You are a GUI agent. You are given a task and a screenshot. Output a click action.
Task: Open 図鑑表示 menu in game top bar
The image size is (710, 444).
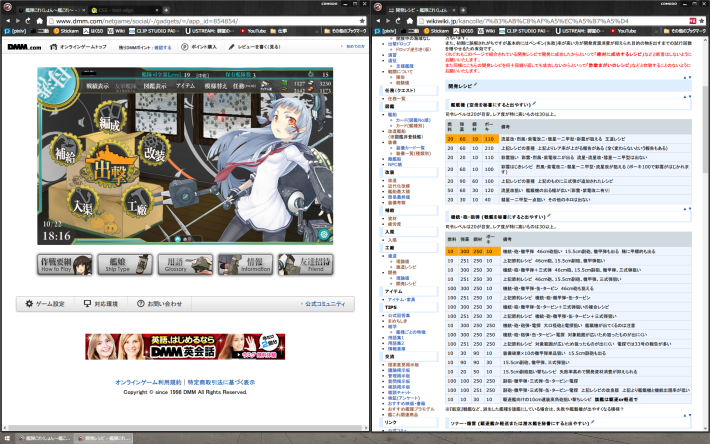pyautogui.click(x=155, y=86)
